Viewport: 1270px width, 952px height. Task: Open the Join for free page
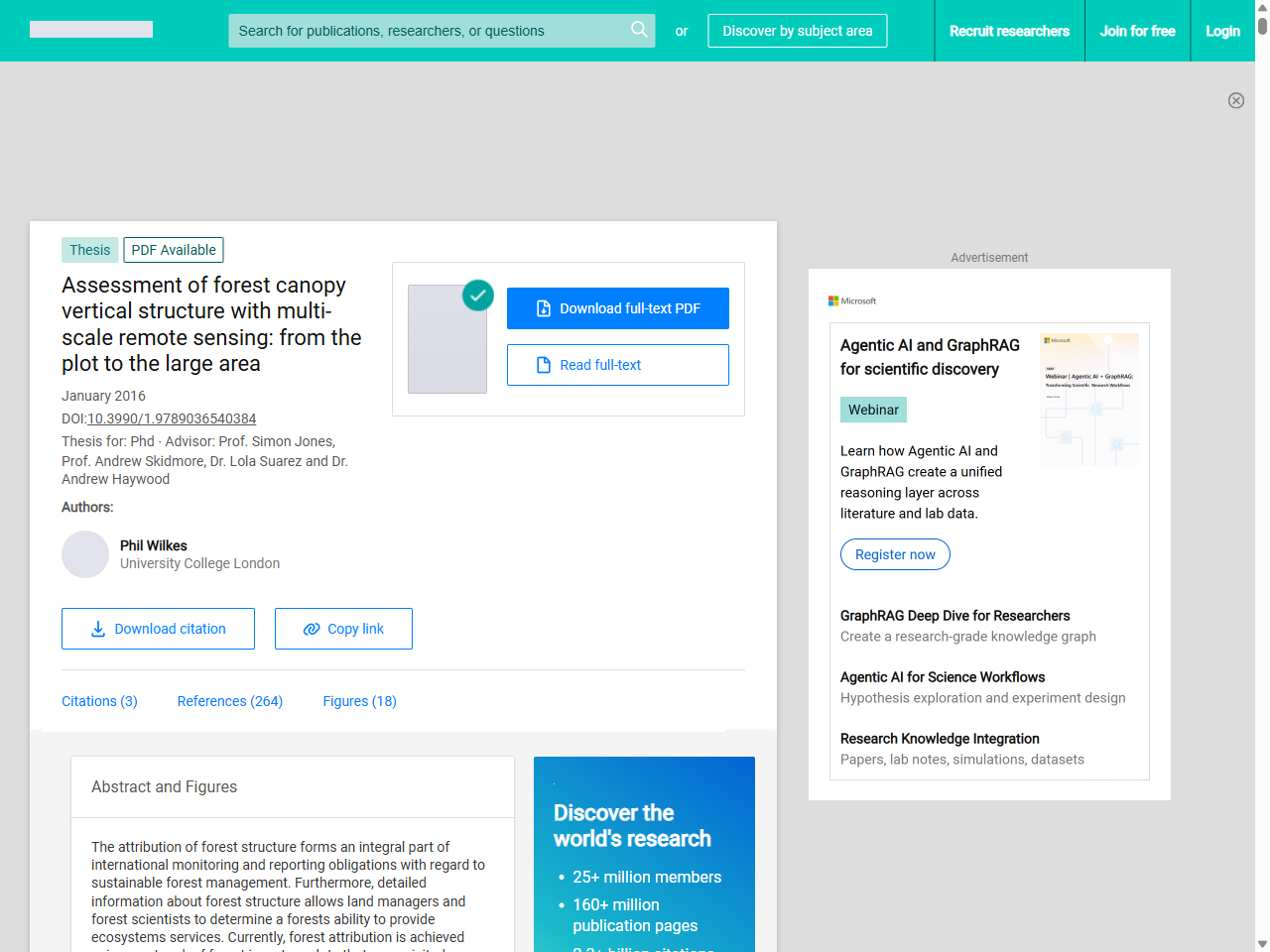pyautogui.click(x=1137, y=31)
